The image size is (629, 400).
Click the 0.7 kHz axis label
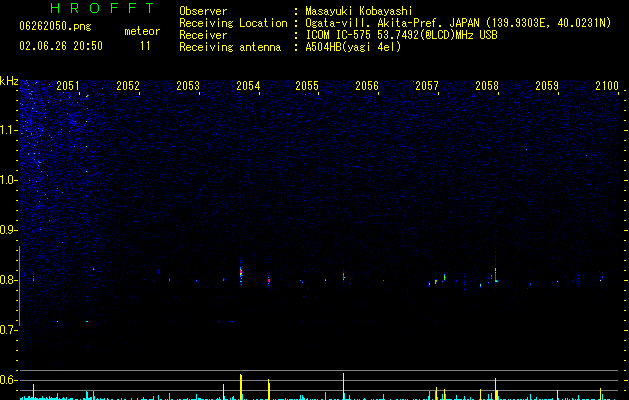tap(9, 330)
